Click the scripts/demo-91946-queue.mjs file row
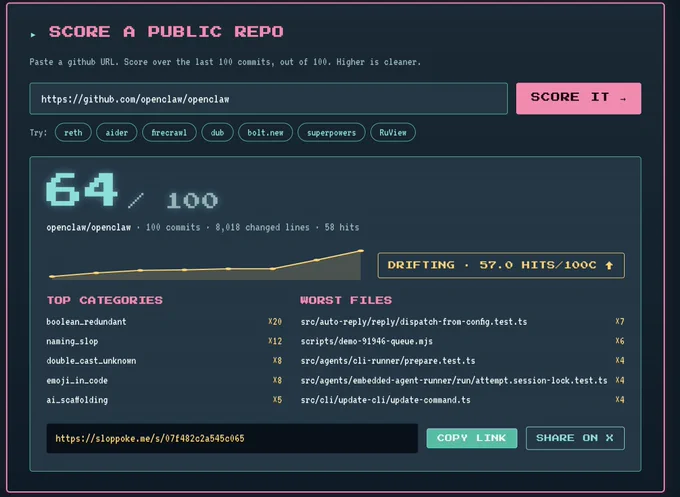Image resolution: width=680 pixels, height=497 pixels. click(462, 341)
